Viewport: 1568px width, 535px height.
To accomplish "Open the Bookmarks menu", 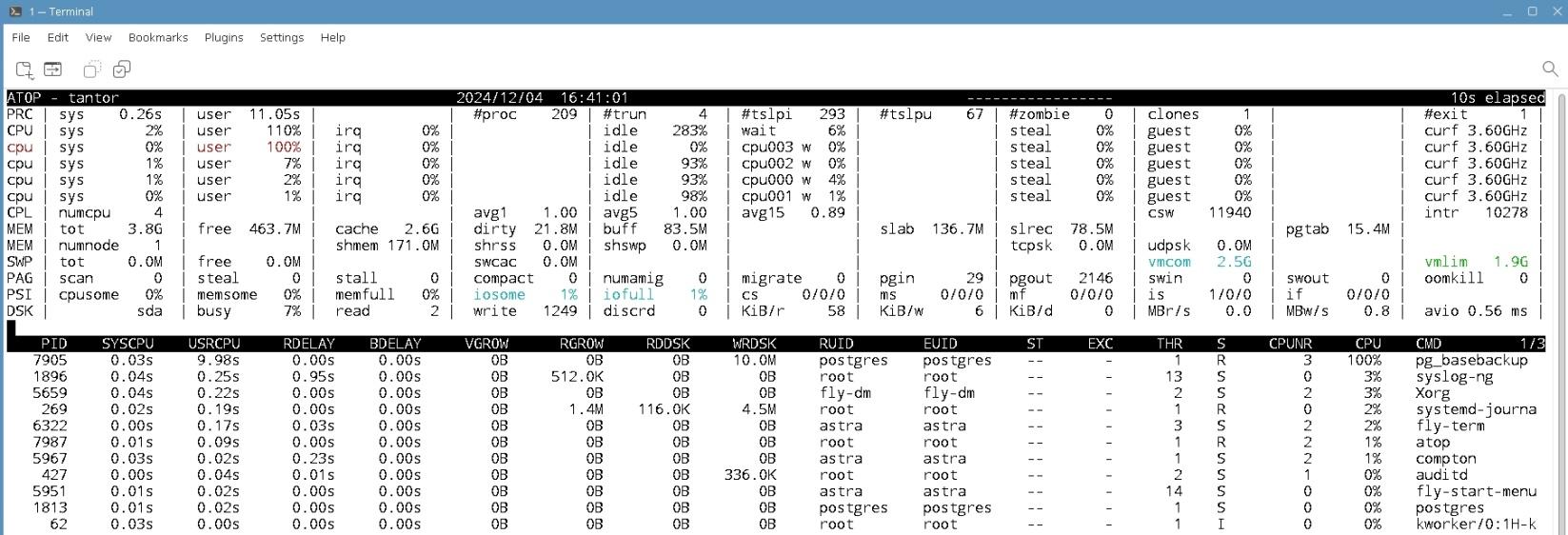I will point(158,37).
